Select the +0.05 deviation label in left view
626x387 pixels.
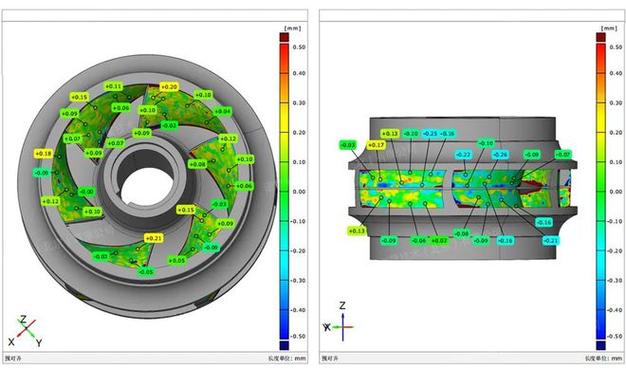pyautogui.click(x=176, y=260)
